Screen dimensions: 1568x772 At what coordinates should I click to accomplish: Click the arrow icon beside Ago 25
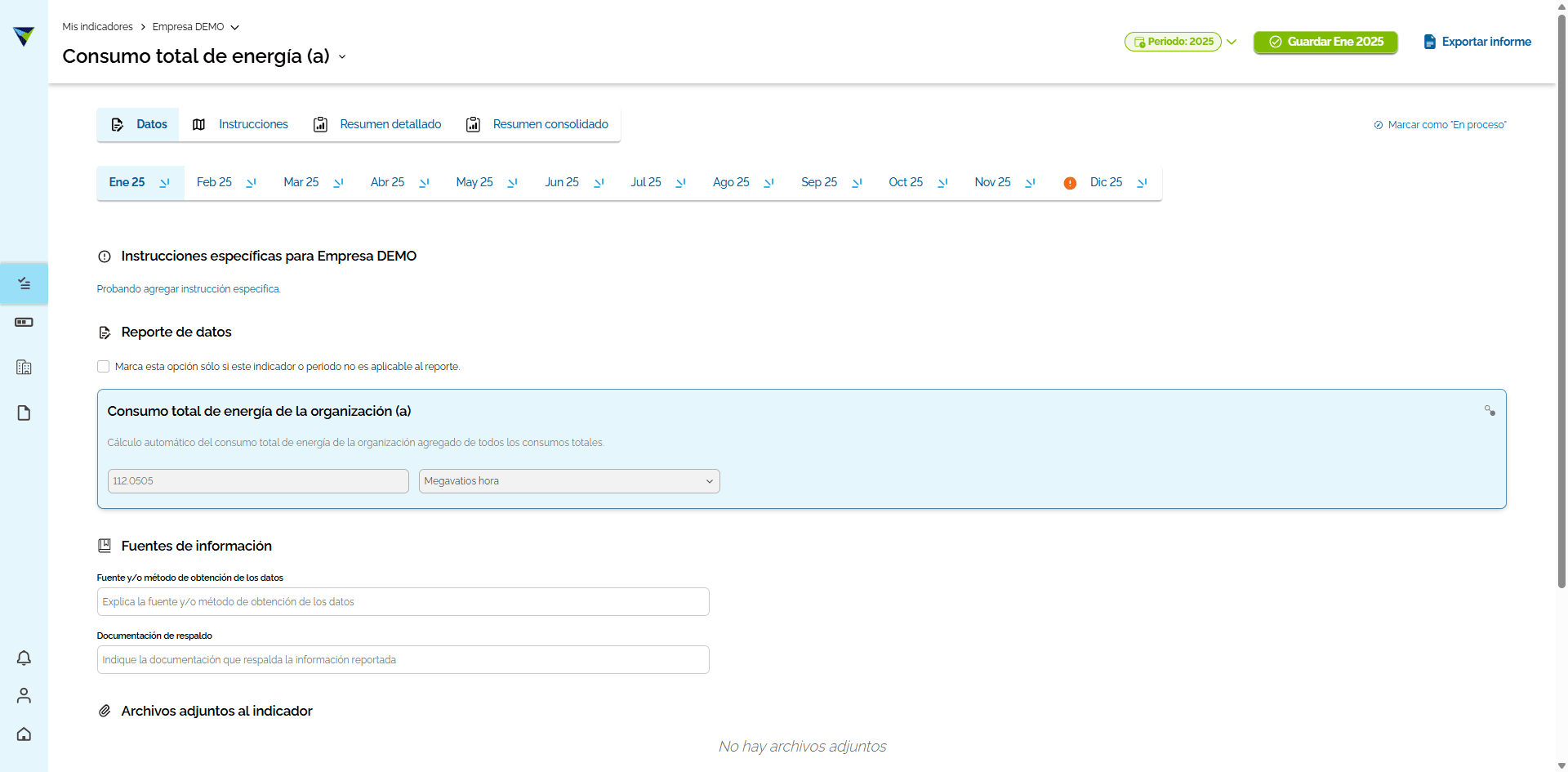(769, 183)
